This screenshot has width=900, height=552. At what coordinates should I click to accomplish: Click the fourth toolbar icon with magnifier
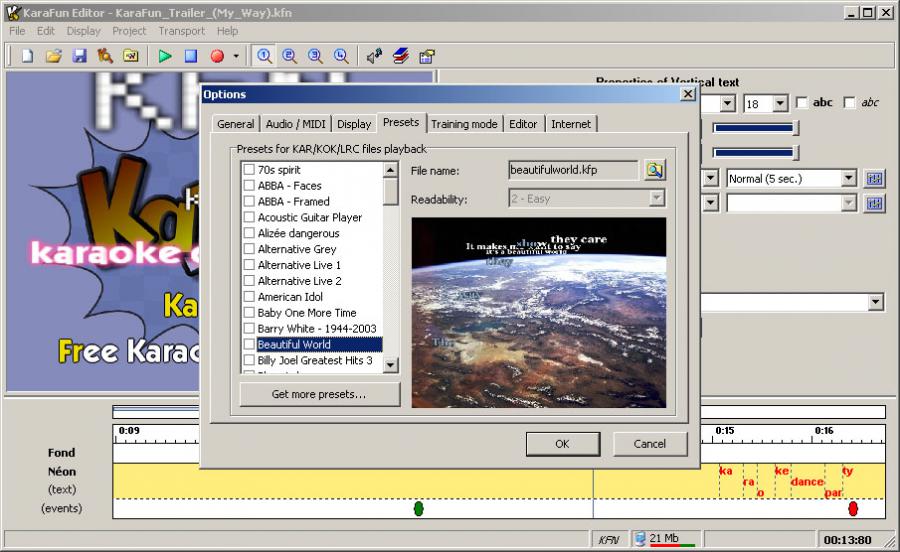click(105, 56)
